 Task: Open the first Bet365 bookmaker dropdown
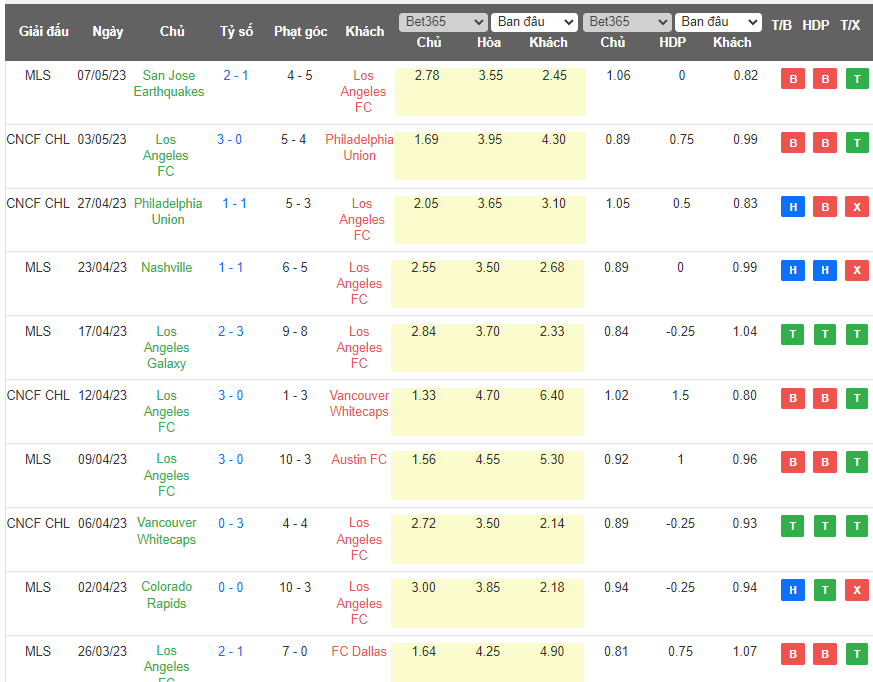pyautogui.click(x=442, y=22)
